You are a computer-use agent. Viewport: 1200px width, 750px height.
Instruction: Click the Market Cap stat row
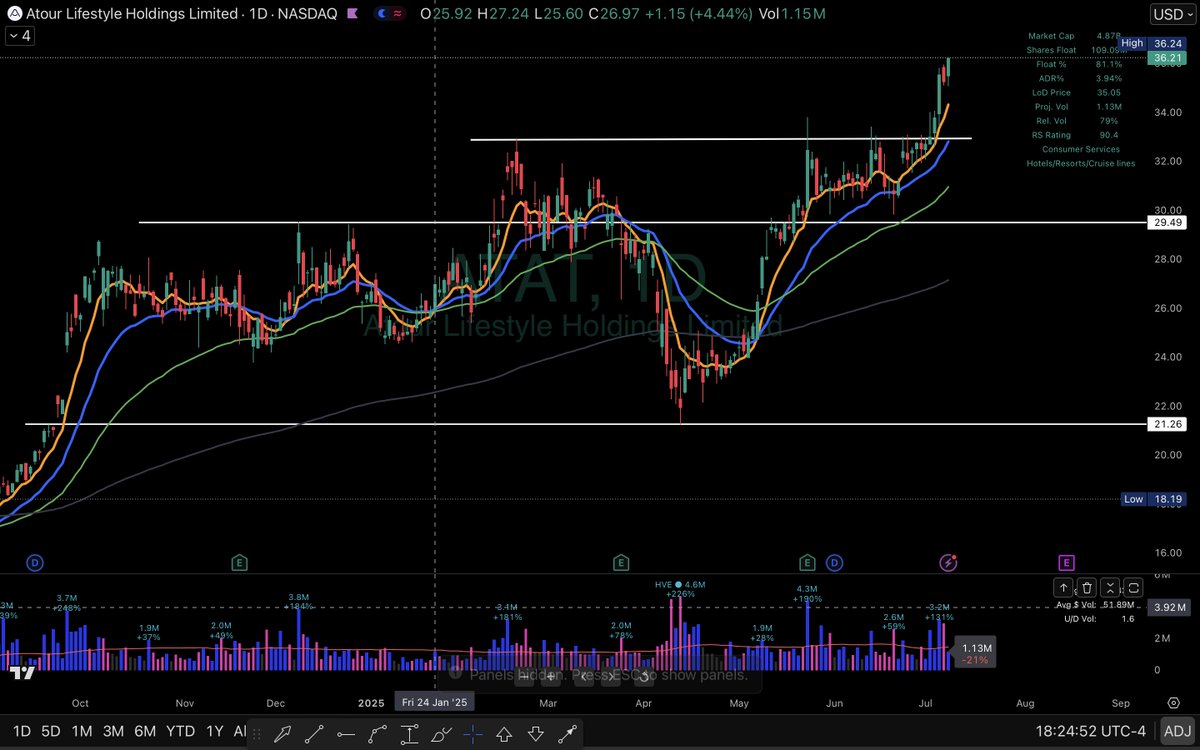1076,36
